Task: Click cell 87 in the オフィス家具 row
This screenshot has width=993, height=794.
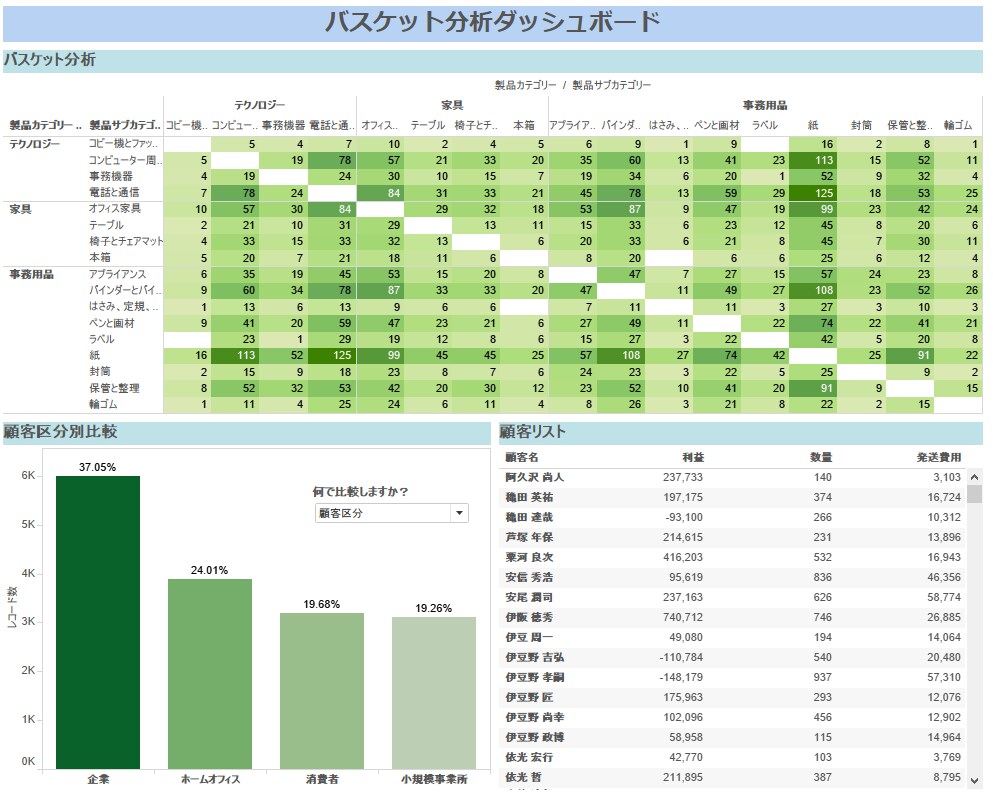Action: (621, 209)
